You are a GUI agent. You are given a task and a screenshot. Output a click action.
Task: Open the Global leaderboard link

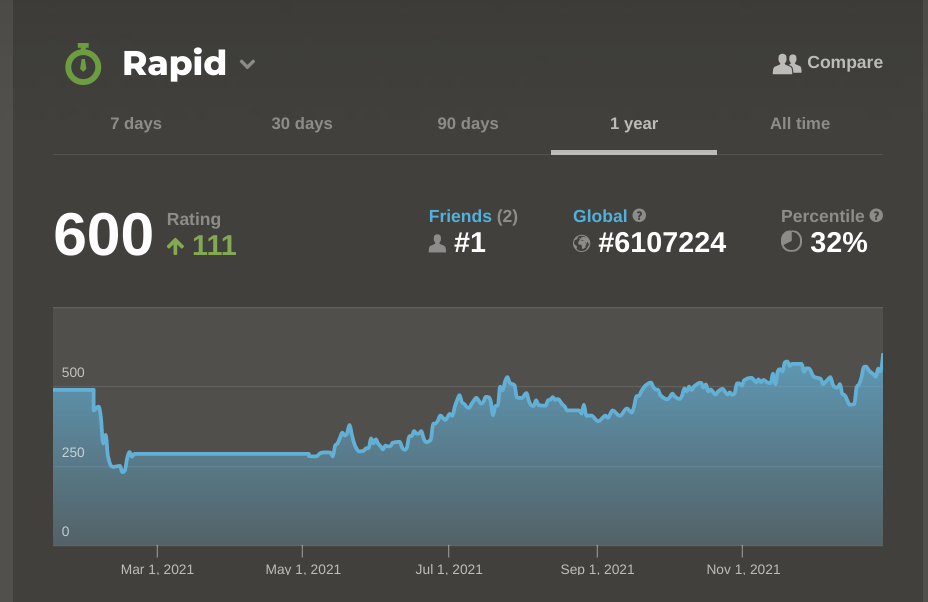tap(600, 216)
